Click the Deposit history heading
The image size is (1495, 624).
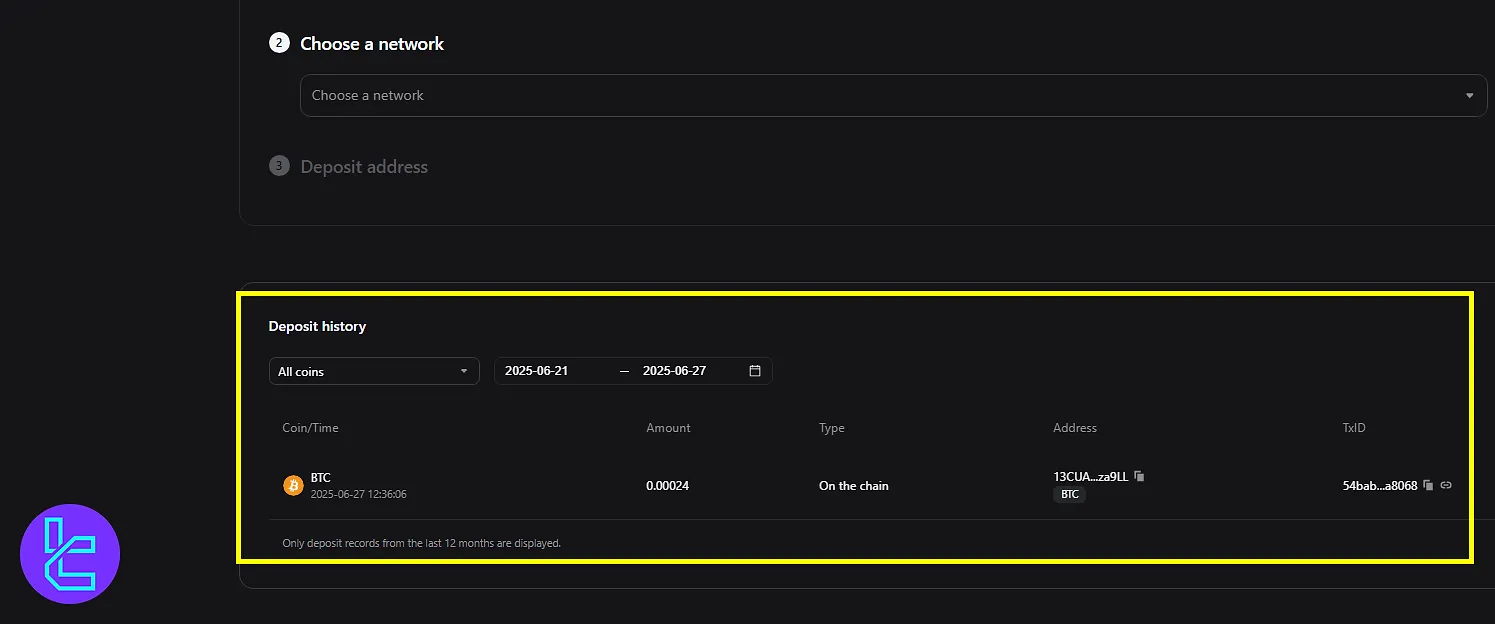point(317,326)
